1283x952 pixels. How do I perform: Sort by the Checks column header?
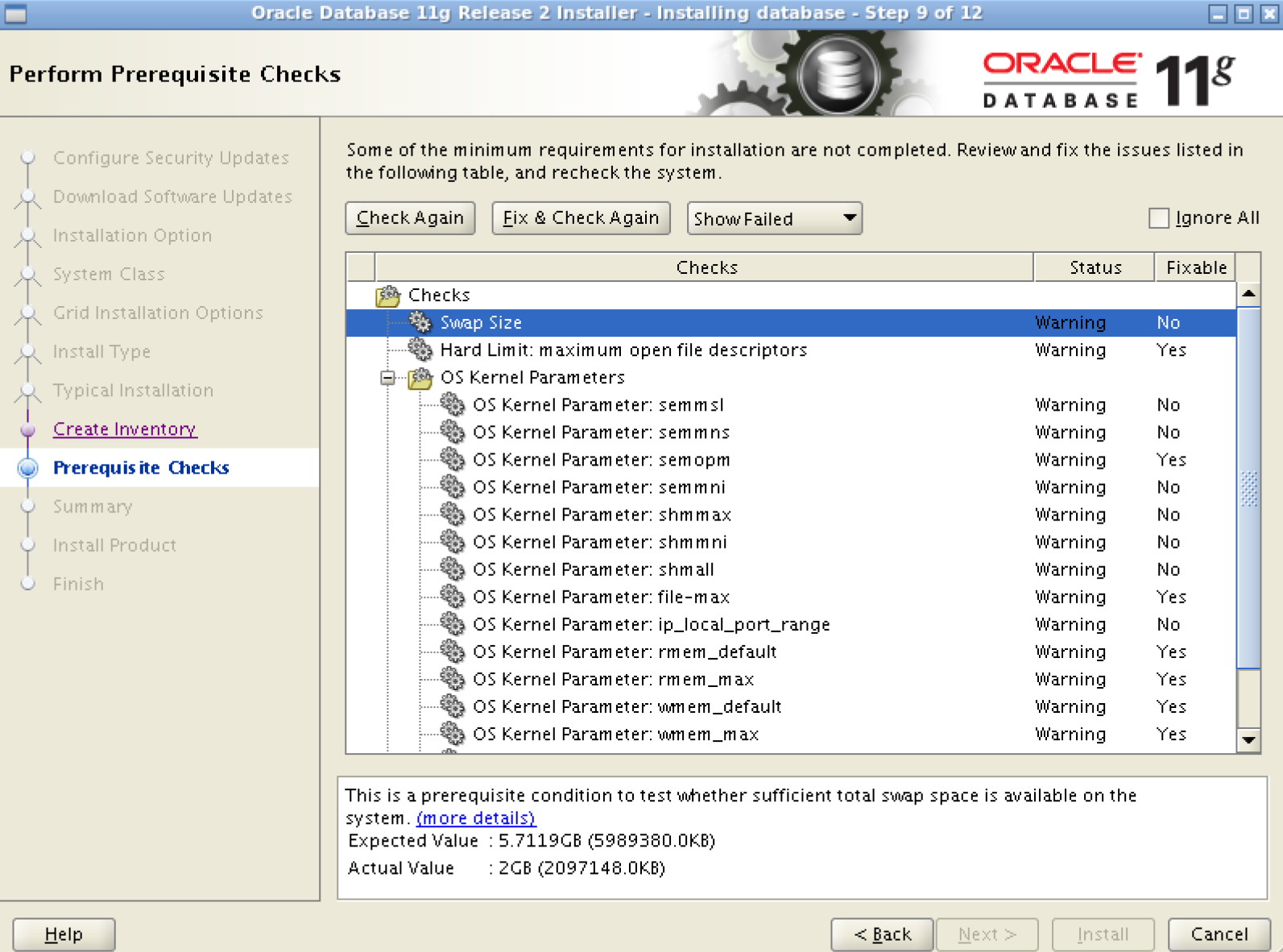tap(705, 267)
